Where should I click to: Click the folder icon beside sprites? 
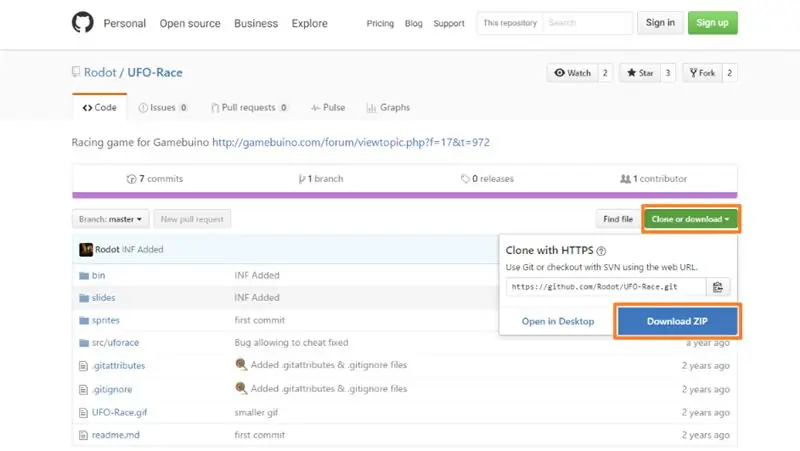click(84, 320)
